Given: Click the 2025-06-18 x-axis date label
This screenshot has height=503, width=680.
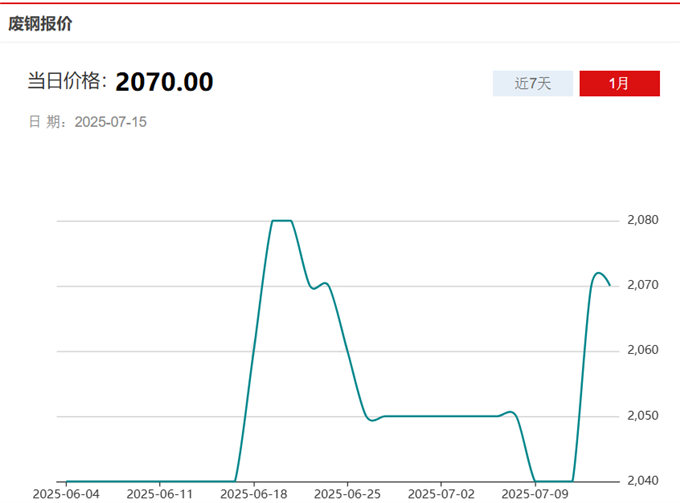Looking at the screenshot, I should [254, 494].
